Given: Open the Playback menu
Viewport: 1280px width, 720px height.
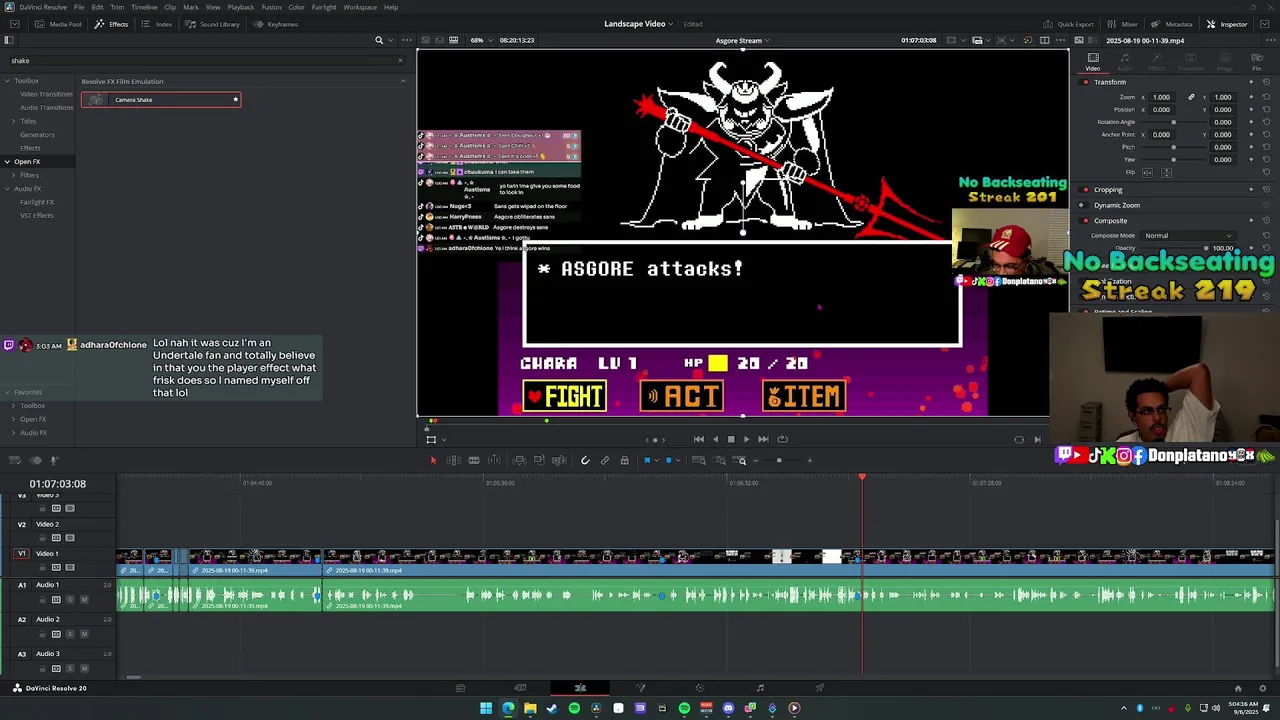Looking at the screenshot, I should (x=241, y=7).
